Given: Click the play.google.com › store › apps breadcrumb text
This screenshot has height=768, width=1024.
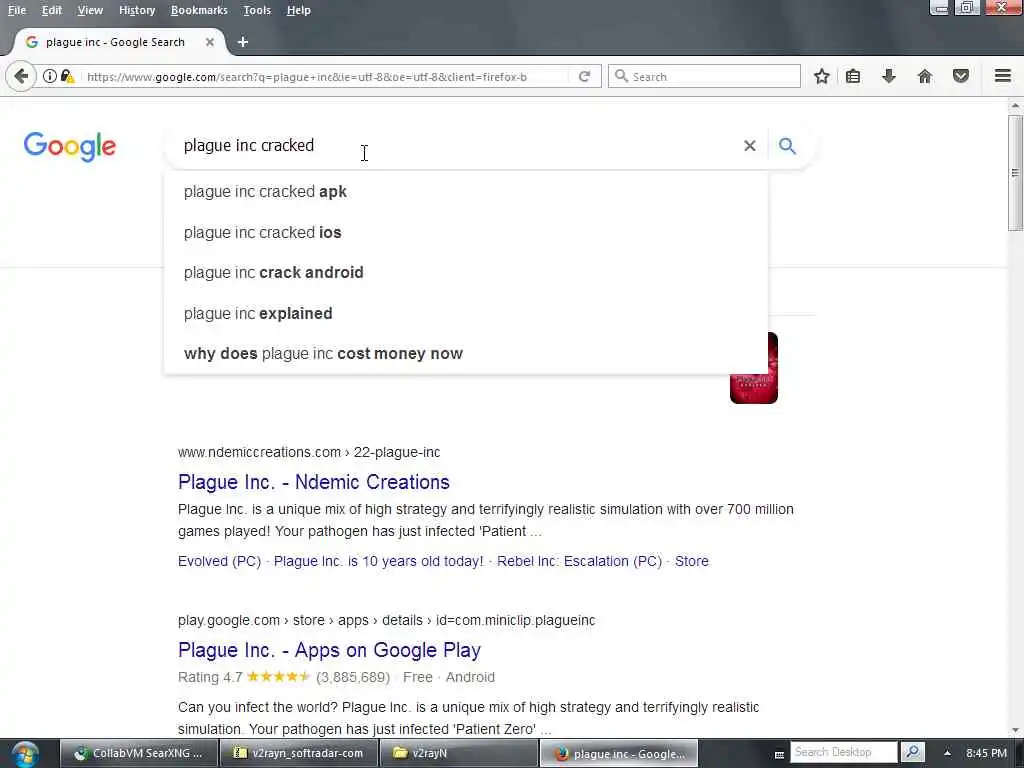Looking at the screenshot, I should tap(387, 620).
